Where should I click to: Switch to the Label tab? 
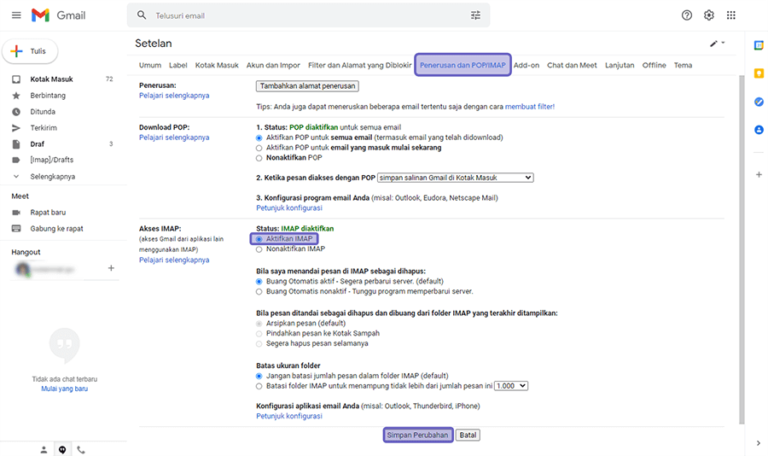[x=178, y=65]
